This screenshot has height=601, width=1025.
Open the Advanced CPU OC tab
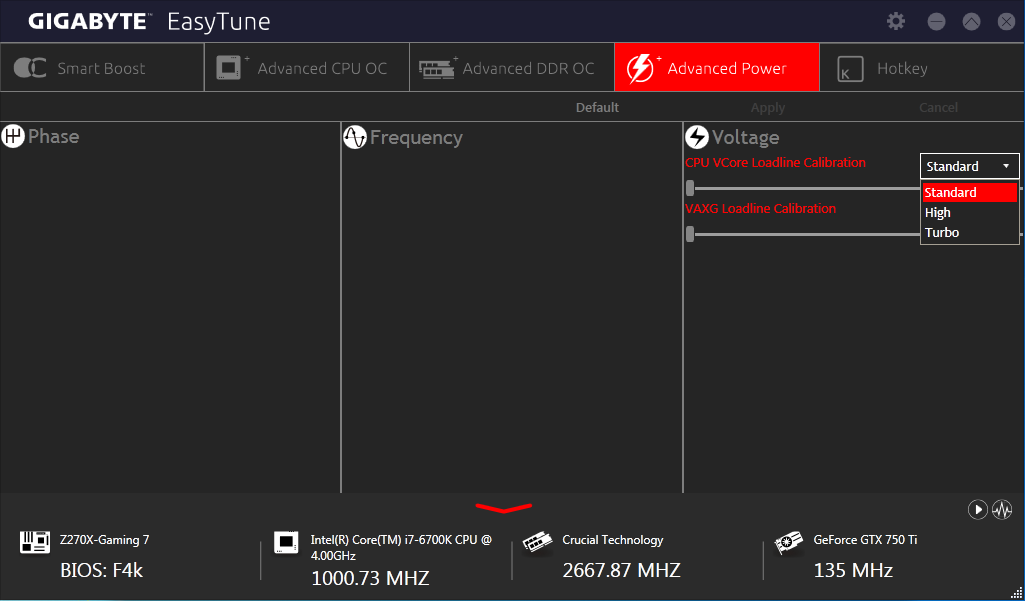(307, 67)
